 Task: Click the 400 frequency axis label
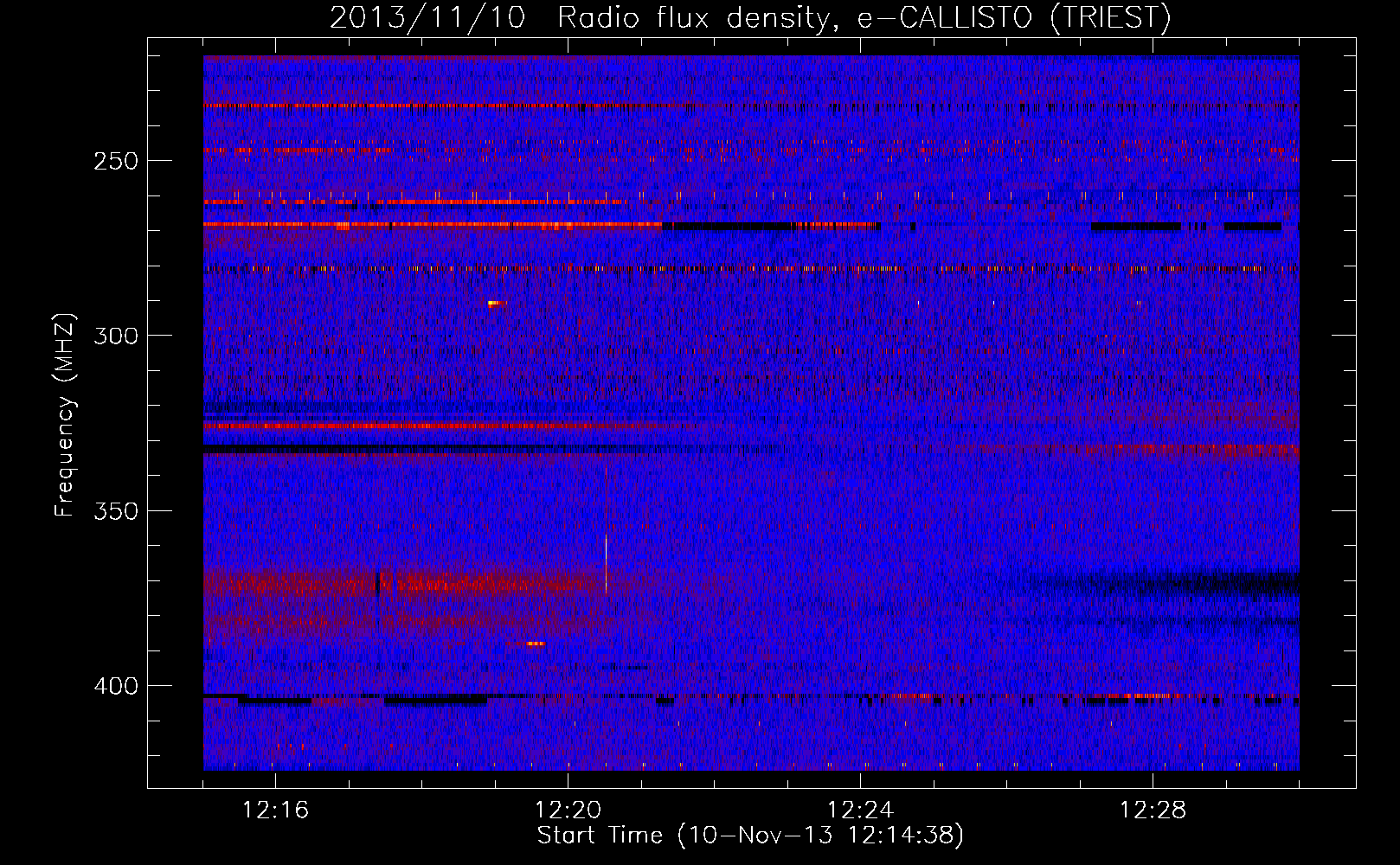[x=116, y=686]
